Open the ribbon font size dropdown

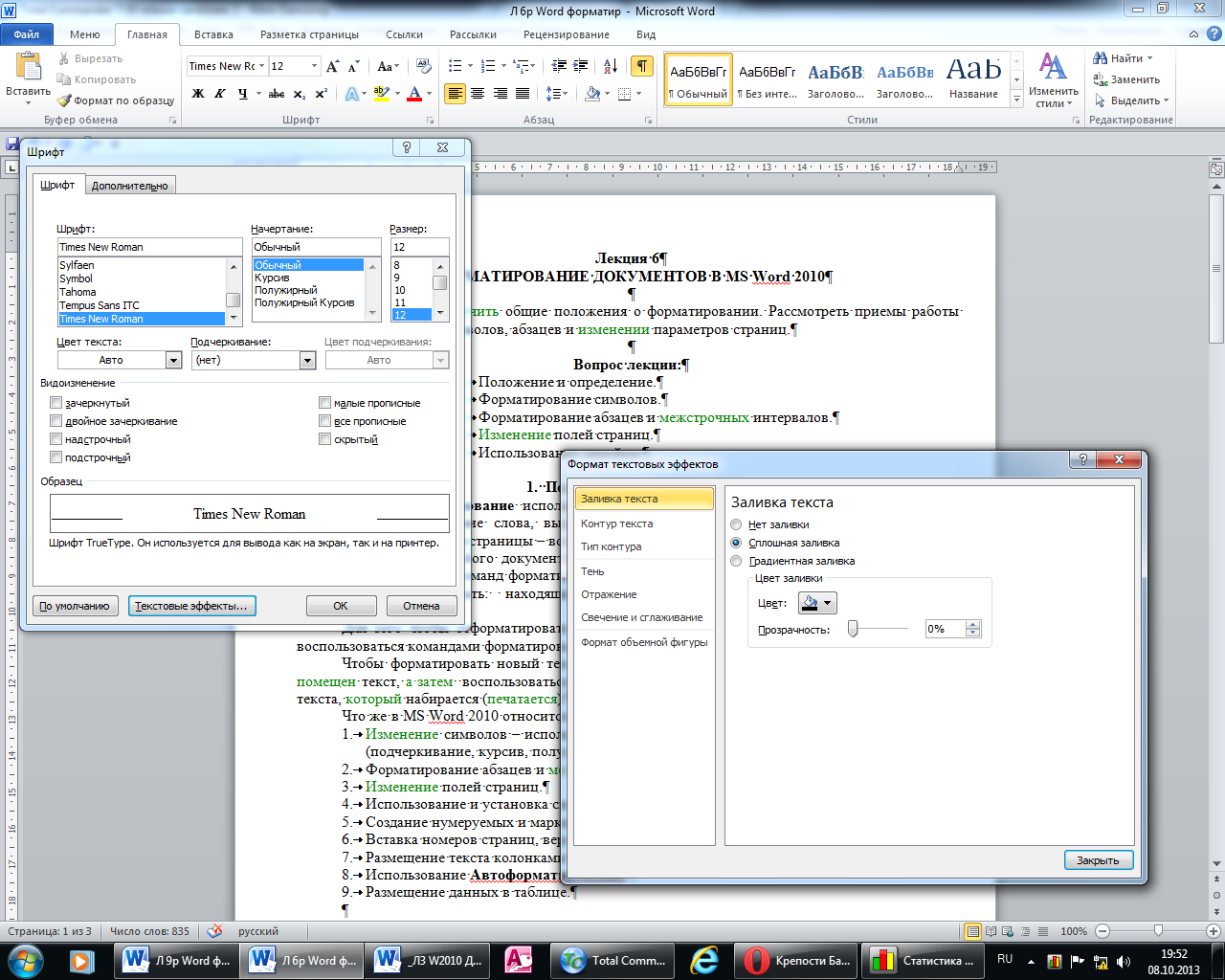314,66
